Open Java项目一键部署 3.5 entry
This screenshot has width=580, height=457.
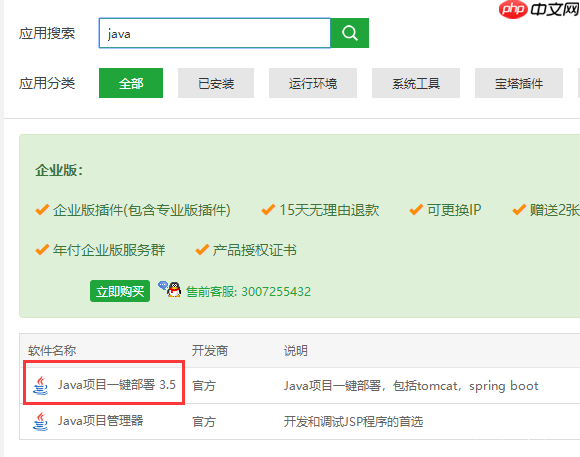(x=117, y=385)
